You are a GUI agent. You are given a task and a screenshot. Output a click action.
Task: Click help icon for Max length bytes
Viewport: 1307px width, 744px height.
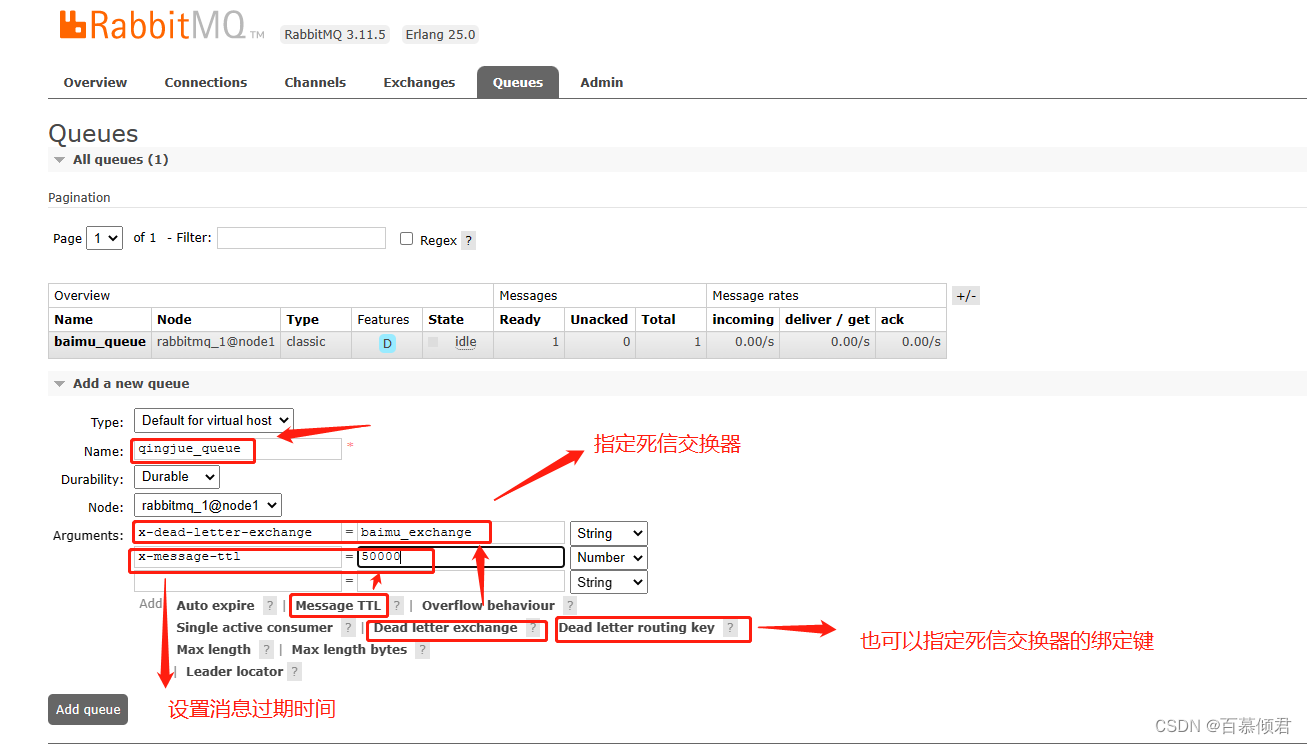coord(422,649)
